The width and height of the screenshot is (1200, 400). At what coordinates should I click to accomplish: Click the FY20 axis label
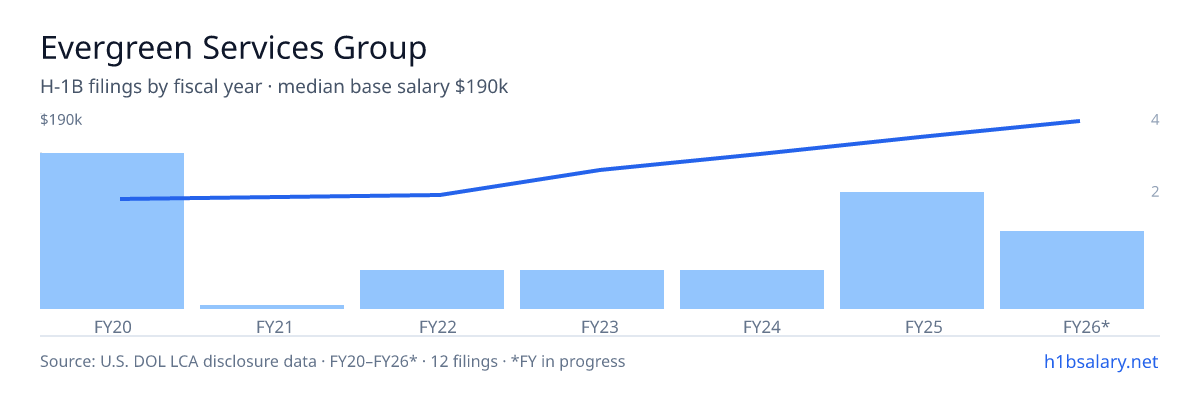112,326
